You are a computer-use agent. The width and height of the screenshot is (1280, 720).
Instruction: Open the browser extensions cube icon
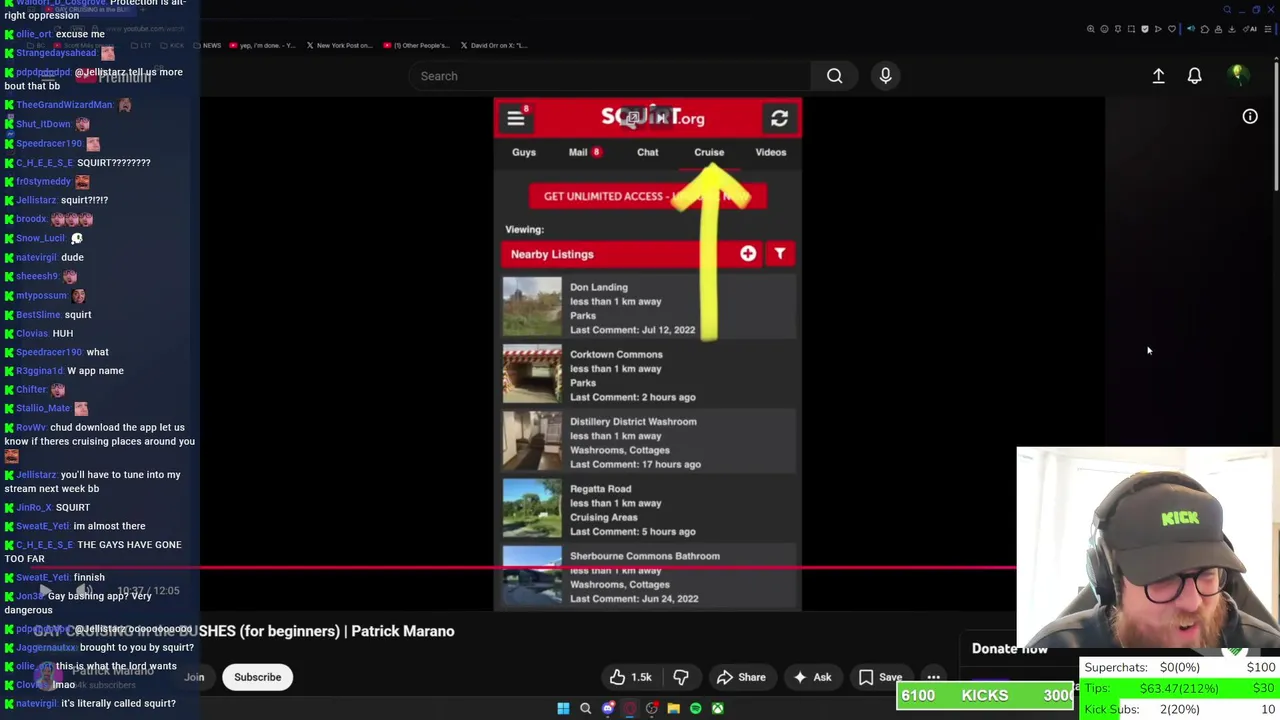click(x=1205, y=29)
